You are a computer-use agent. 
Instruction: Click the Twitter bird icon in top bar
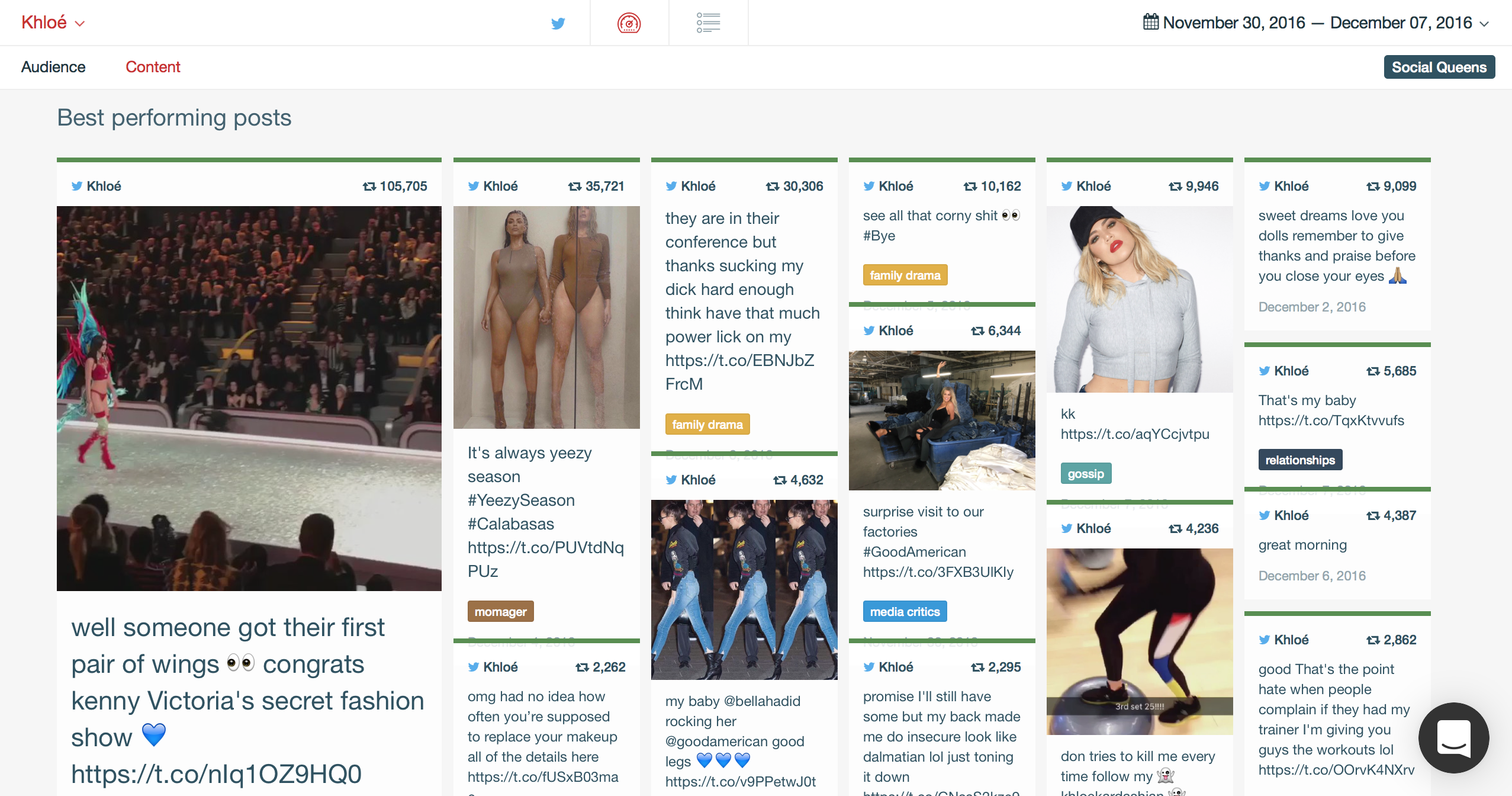[x=558, y=23]
